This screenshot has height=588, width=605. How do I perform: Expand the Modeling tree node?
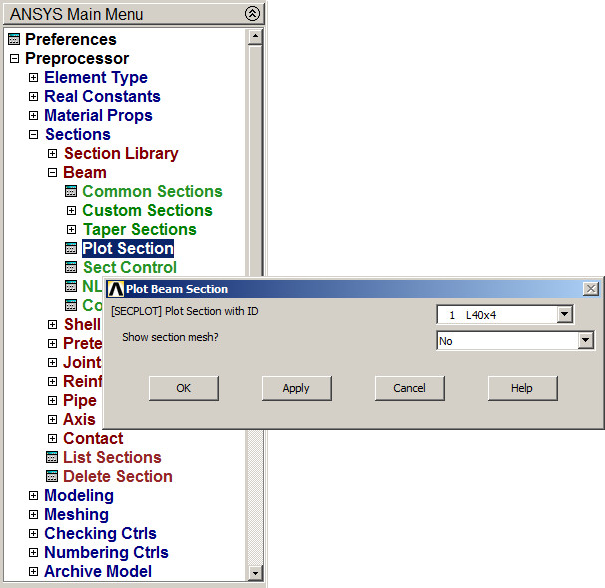(33, 496)
